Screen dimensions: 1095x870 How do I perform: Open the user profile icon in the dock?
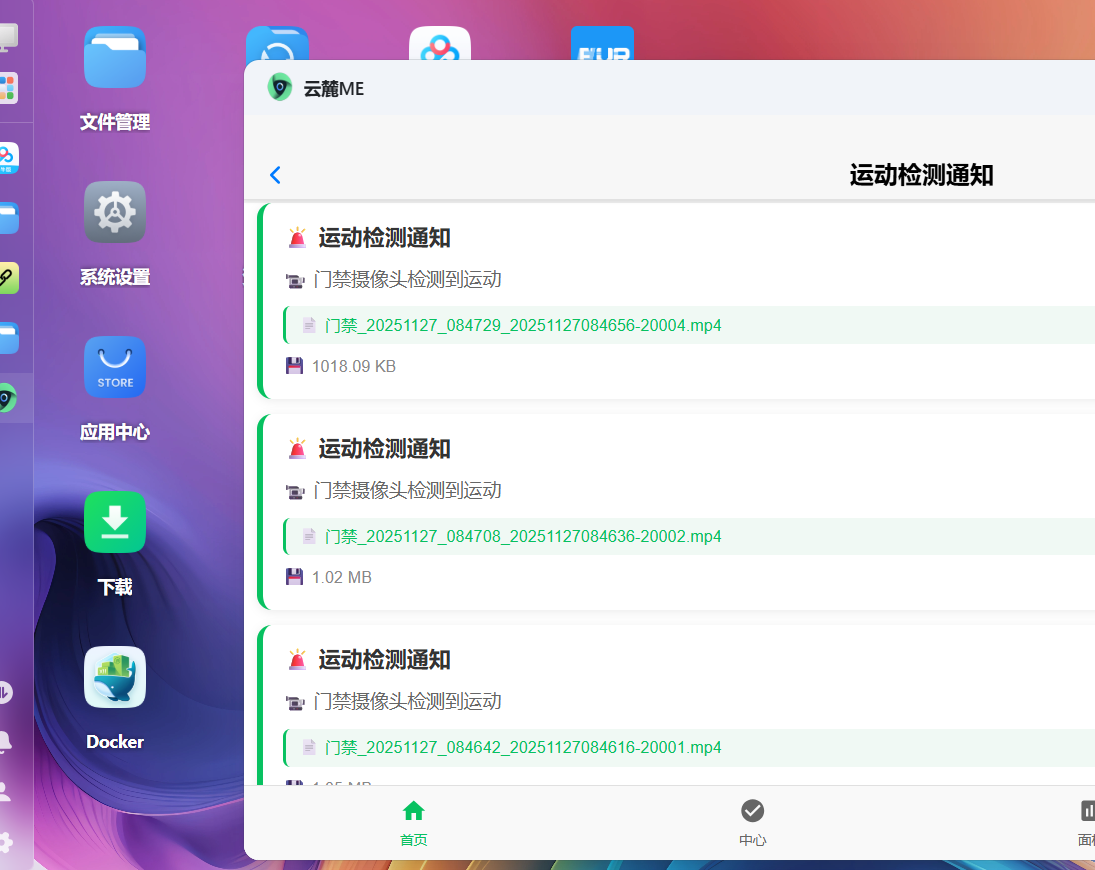pos(4,791)
